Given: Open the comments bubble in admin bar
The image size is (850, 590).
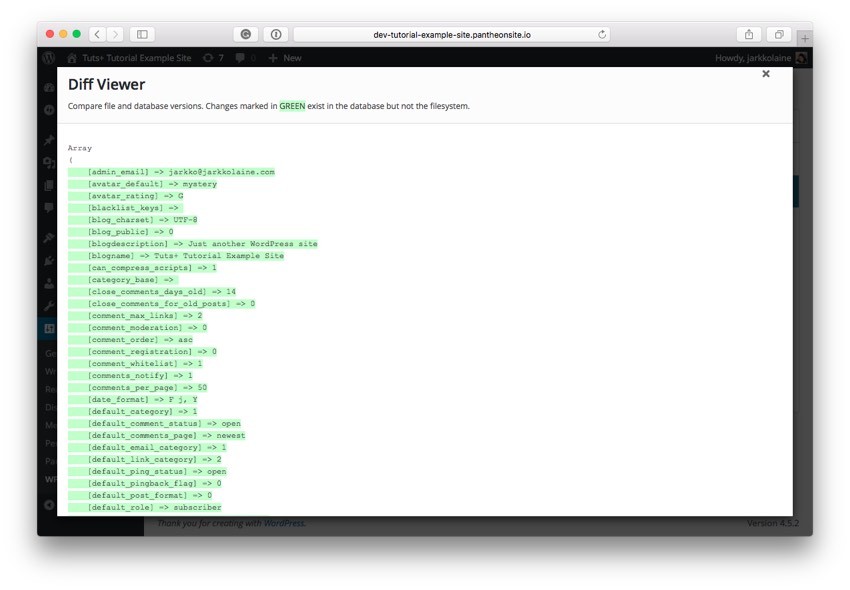Looking at the screenshot, I should (x=246, y=58).
